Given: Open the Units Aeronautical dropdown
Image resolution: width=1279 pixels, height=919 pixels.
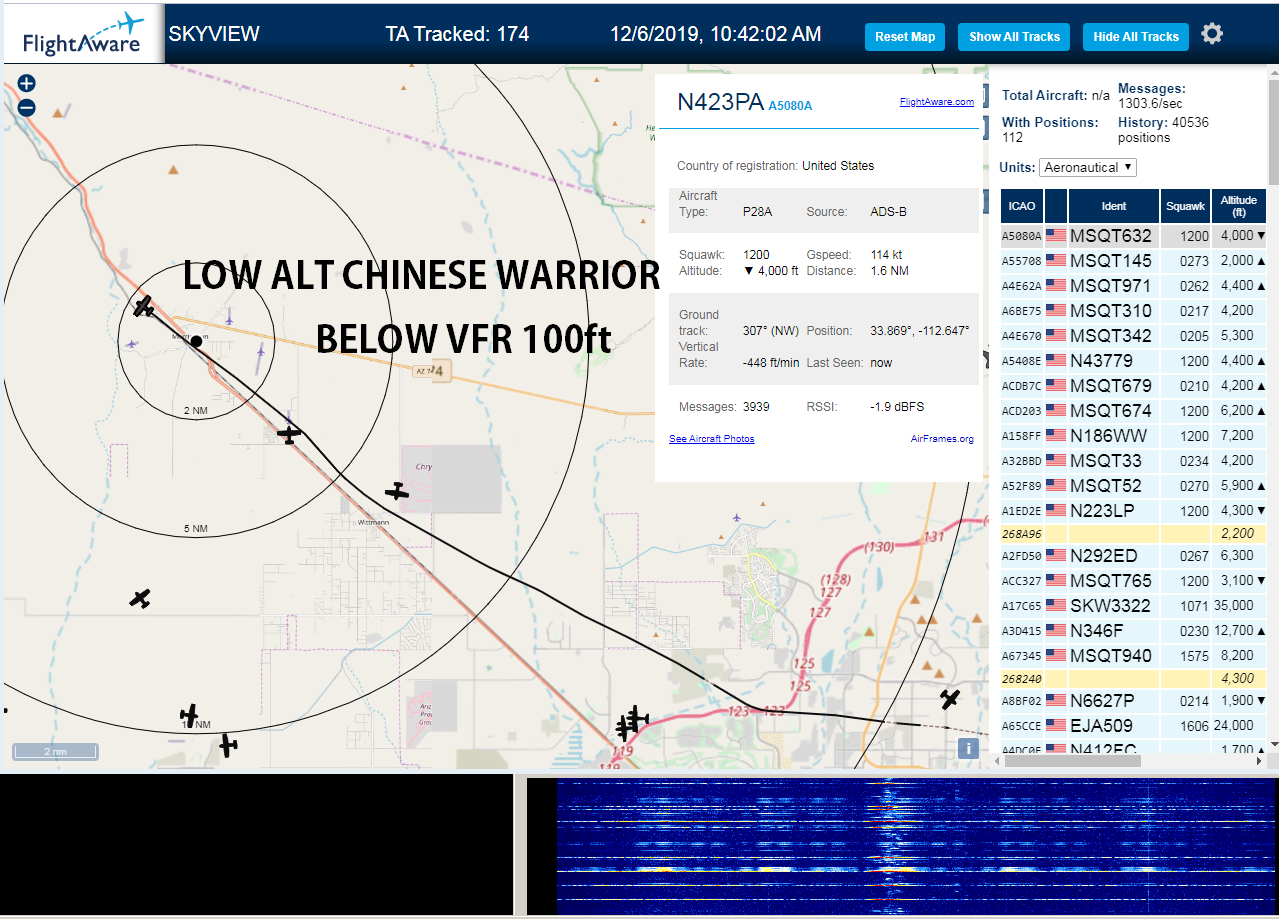Looking at the screenshot, I should (1088, 167).
